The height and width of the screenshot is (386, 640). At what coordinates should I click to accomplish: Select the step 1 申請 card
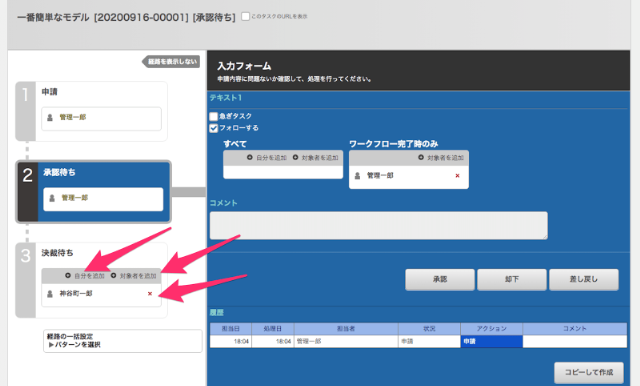91,111
